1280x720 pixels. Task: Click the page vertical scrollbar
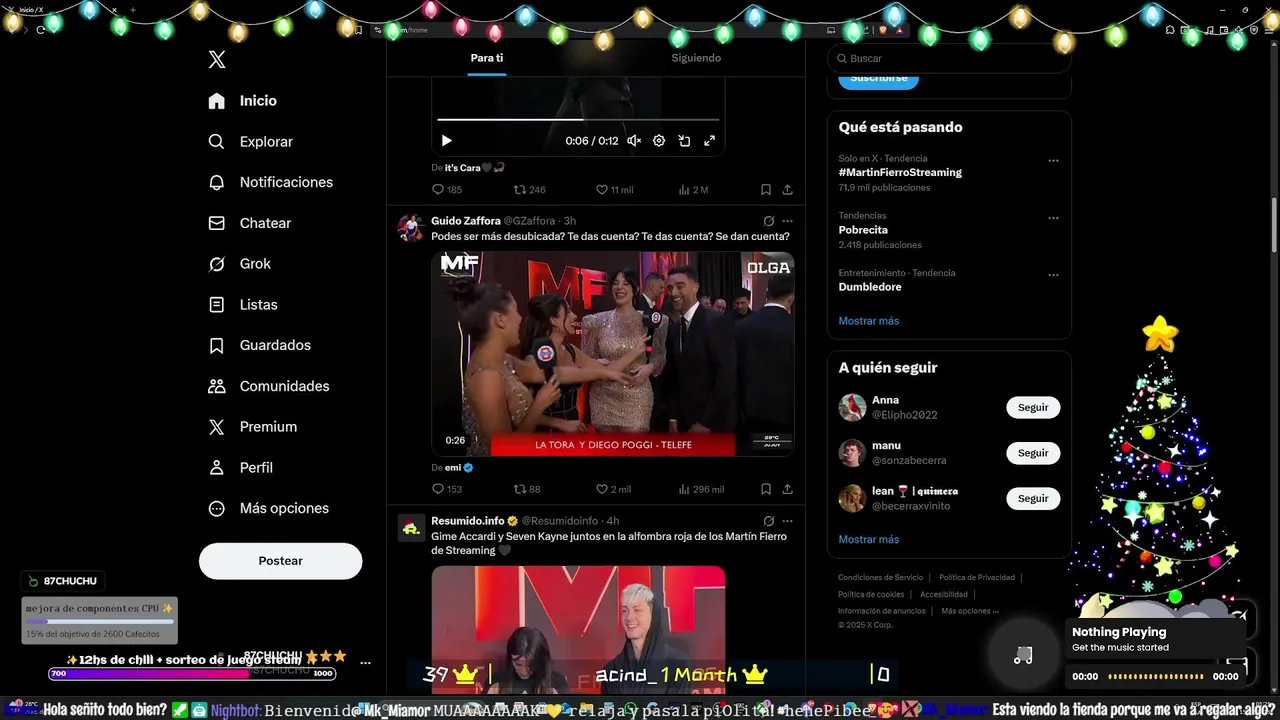tap(1273, 227)
